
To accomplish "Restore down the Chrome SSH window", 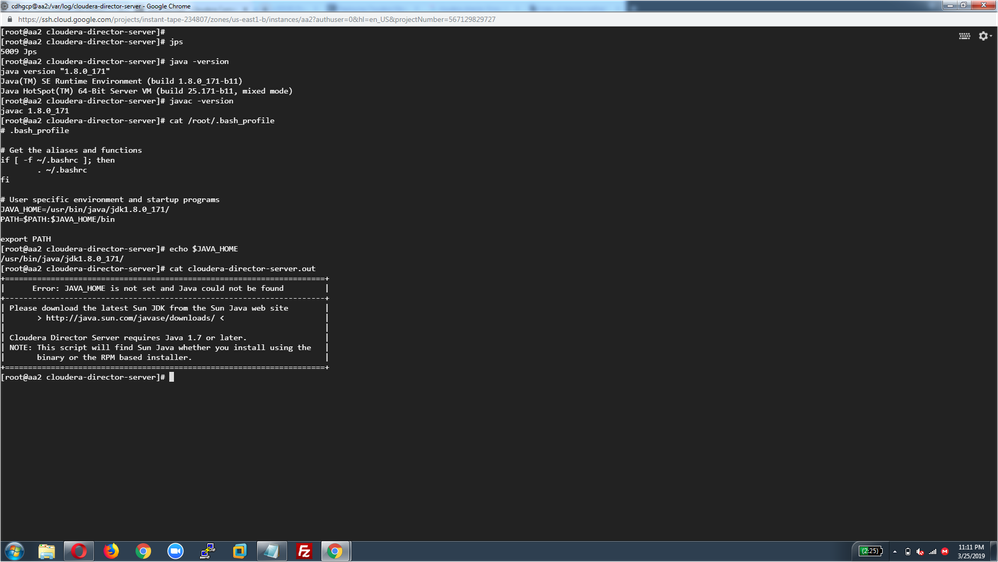I will [x=964, y=5].
